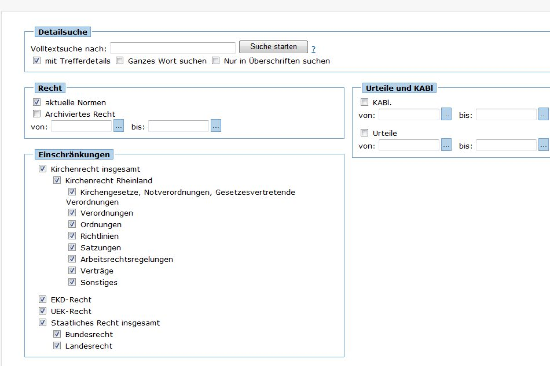Uncheck the Verordnungen checkbox
Screen dimensions: 550x366
click(x=72, y=213)
